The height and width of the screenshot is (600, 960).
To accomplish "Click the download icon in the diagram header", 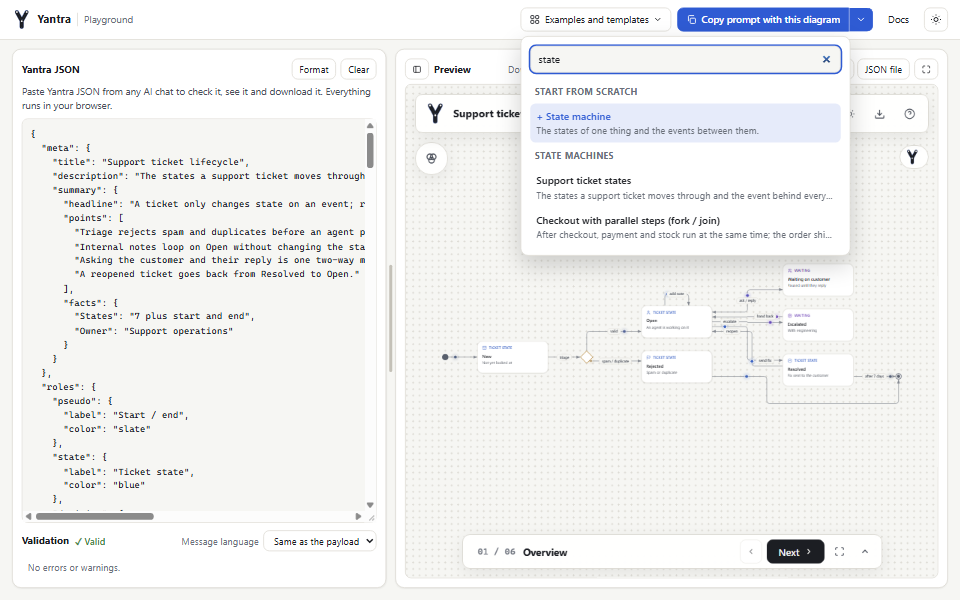I will coord(879,114).
